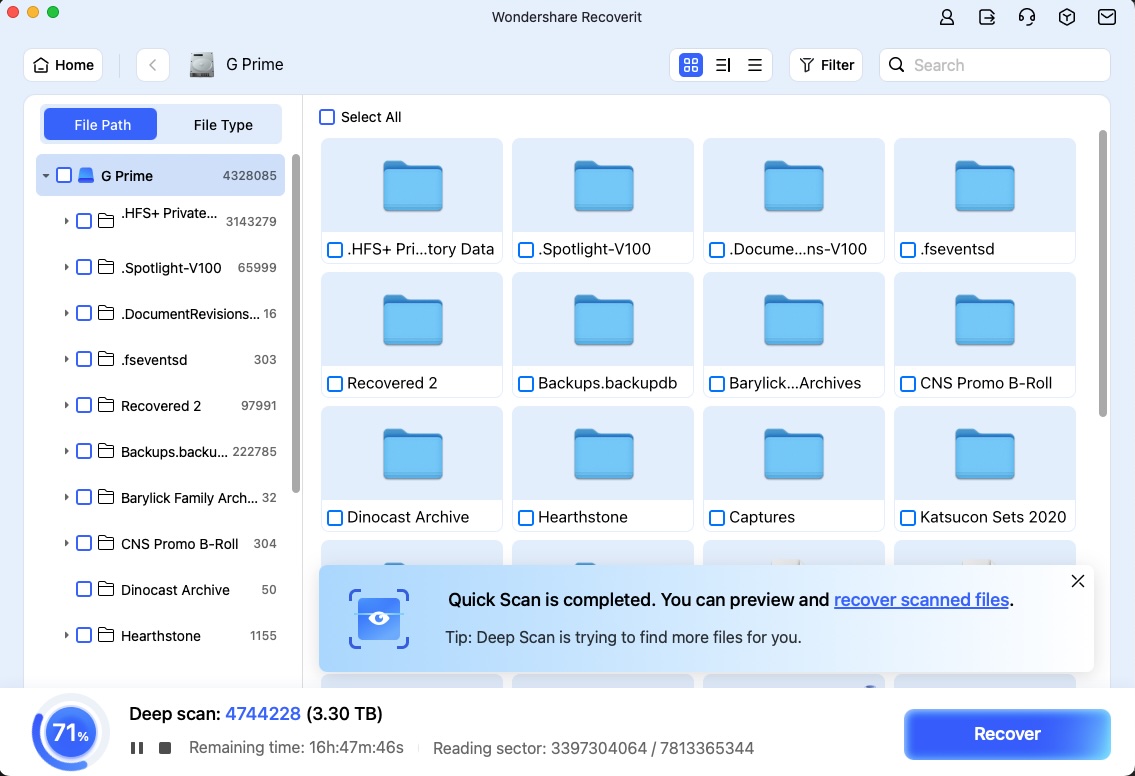The height and width of the screenshot is (776, 1135).
Task: Expand the .Spotlight-V100 tree folder
Action: click(x=66, y=268)
